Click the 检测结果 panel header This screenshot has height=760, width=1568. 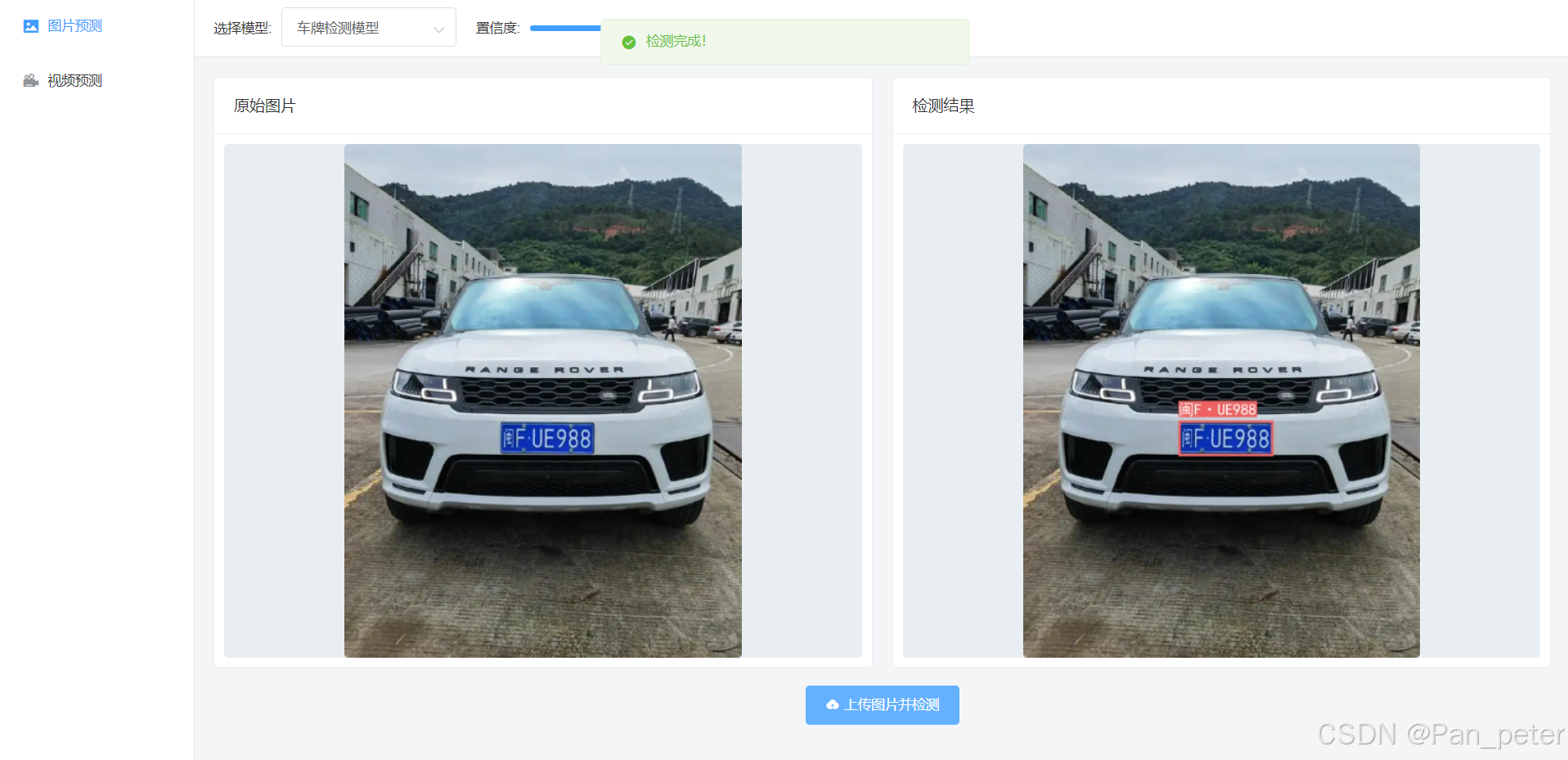[943, 106]
